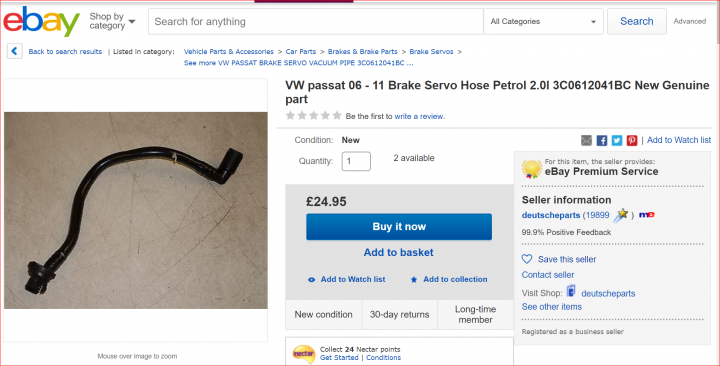The image size is (720, 366).
Task: Click the Nectar points logo
Action: point(304,354)
